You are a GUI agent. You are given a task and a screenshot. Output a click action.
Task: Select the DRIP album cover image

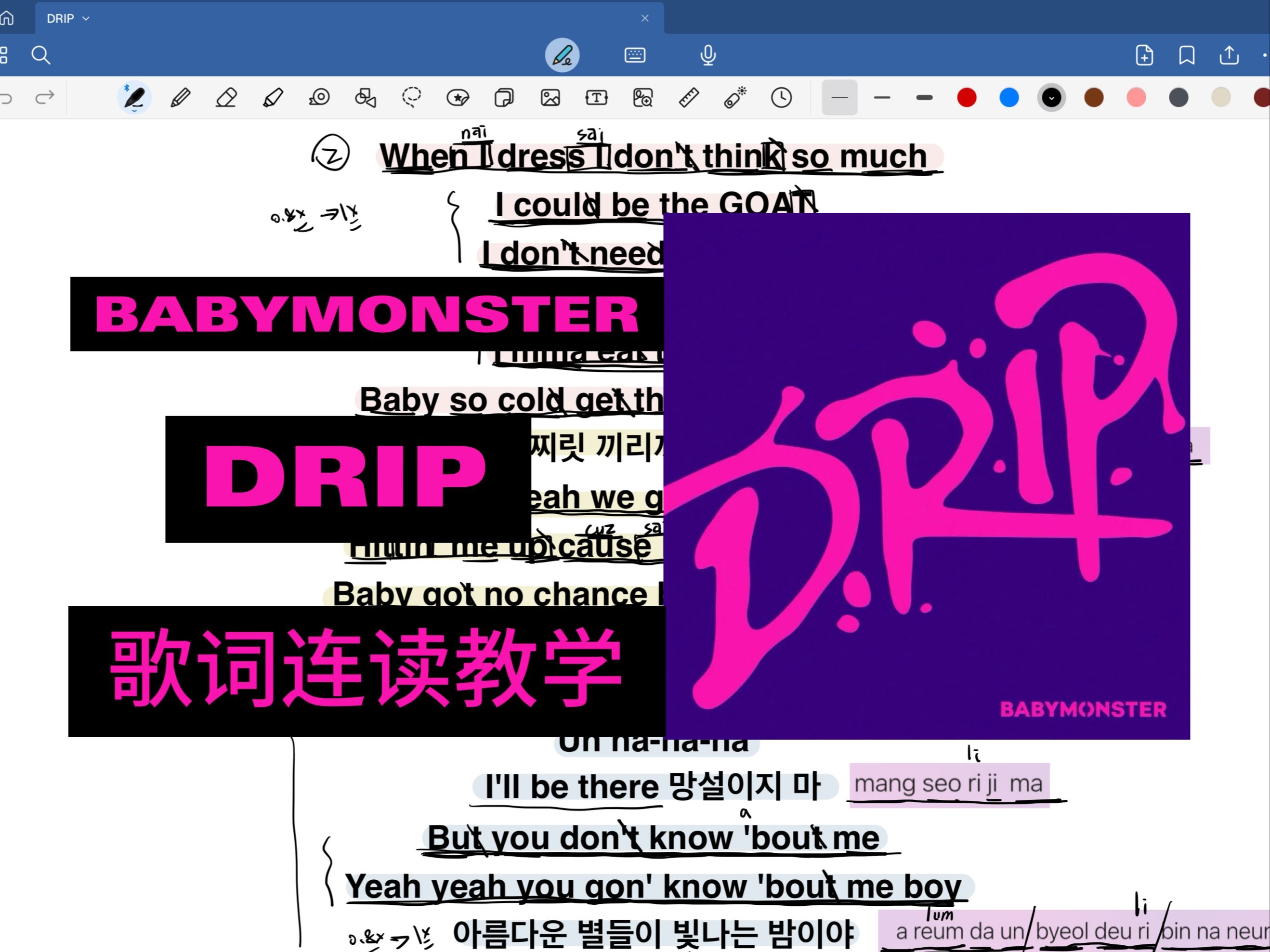click(927, 476)
